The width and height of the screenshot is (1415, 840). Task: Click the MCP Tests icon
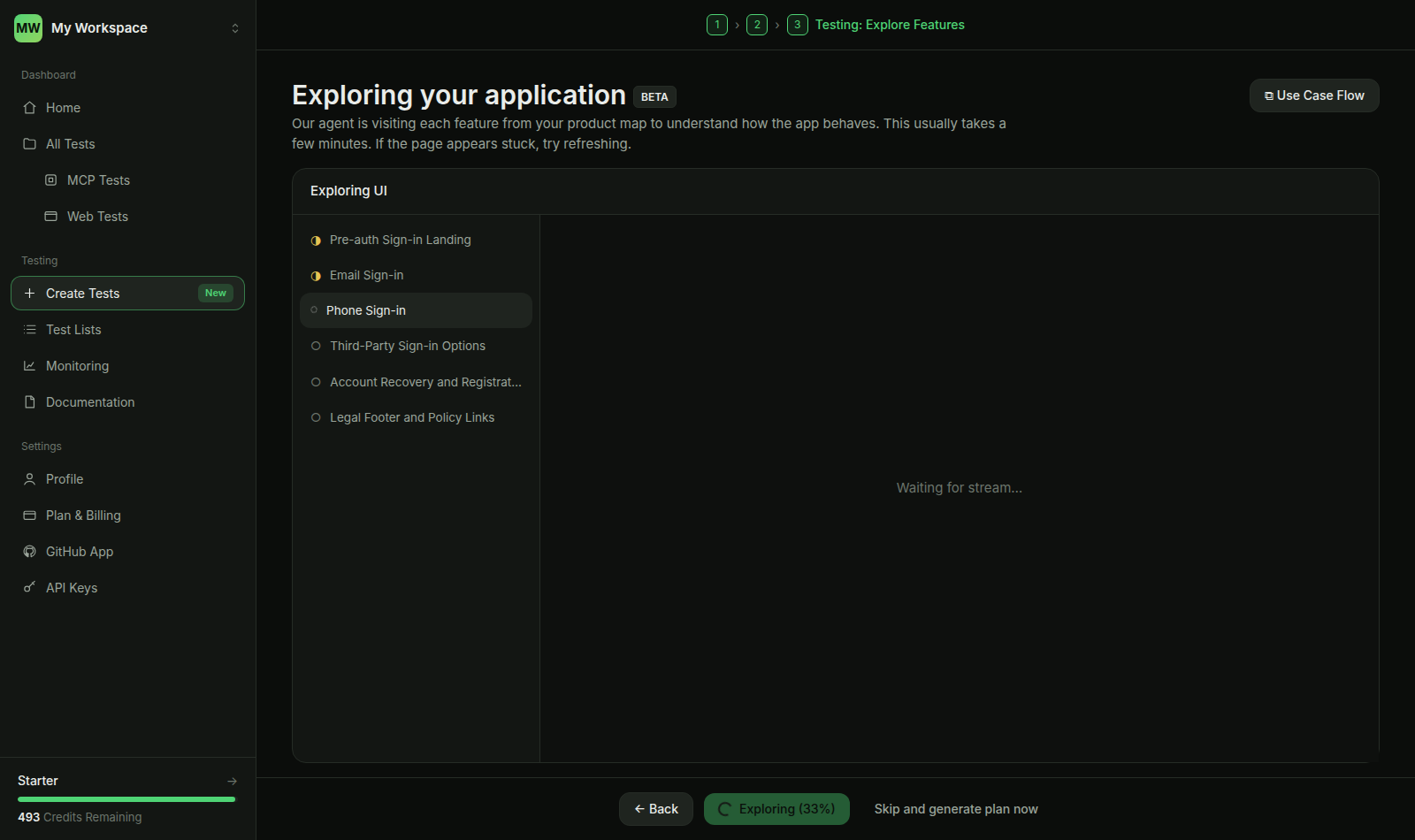(x=51, y=180)
